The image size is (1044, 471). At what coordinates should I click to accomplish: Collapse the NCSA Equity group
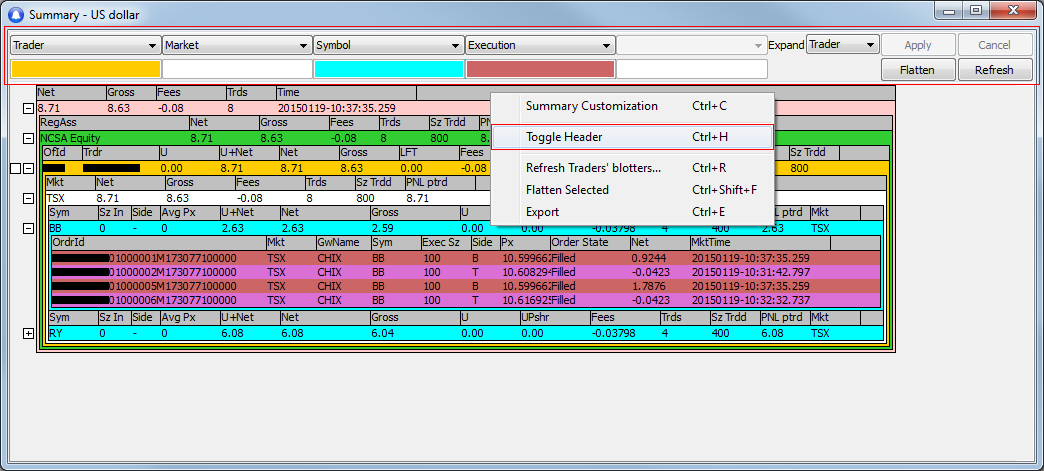point(28,138)
